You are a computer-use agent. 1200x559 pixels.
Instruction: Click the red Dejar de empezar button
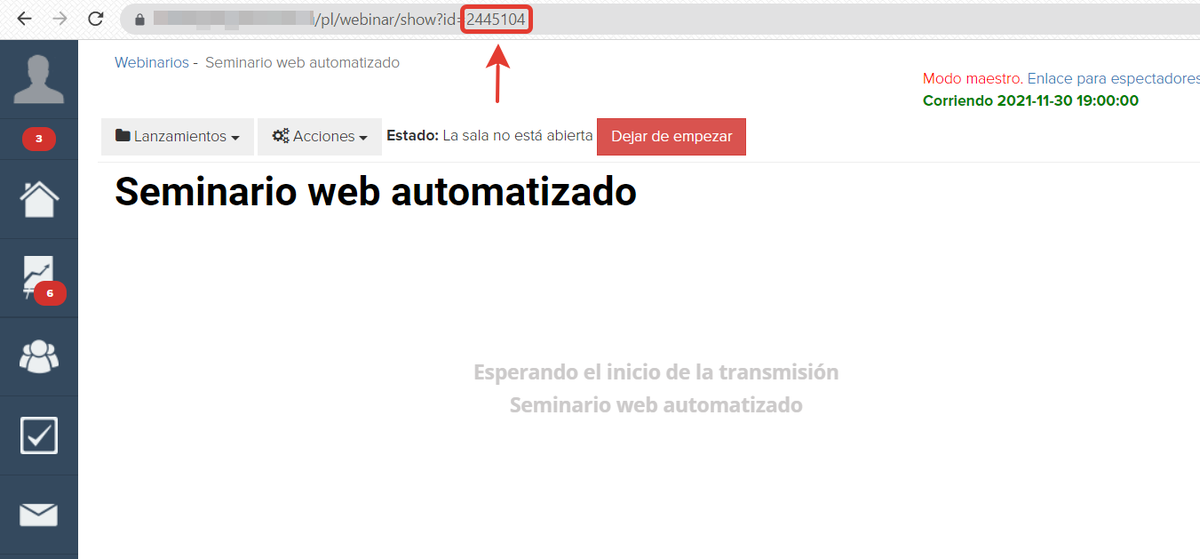pyautogui.click(x=671, y=137)
